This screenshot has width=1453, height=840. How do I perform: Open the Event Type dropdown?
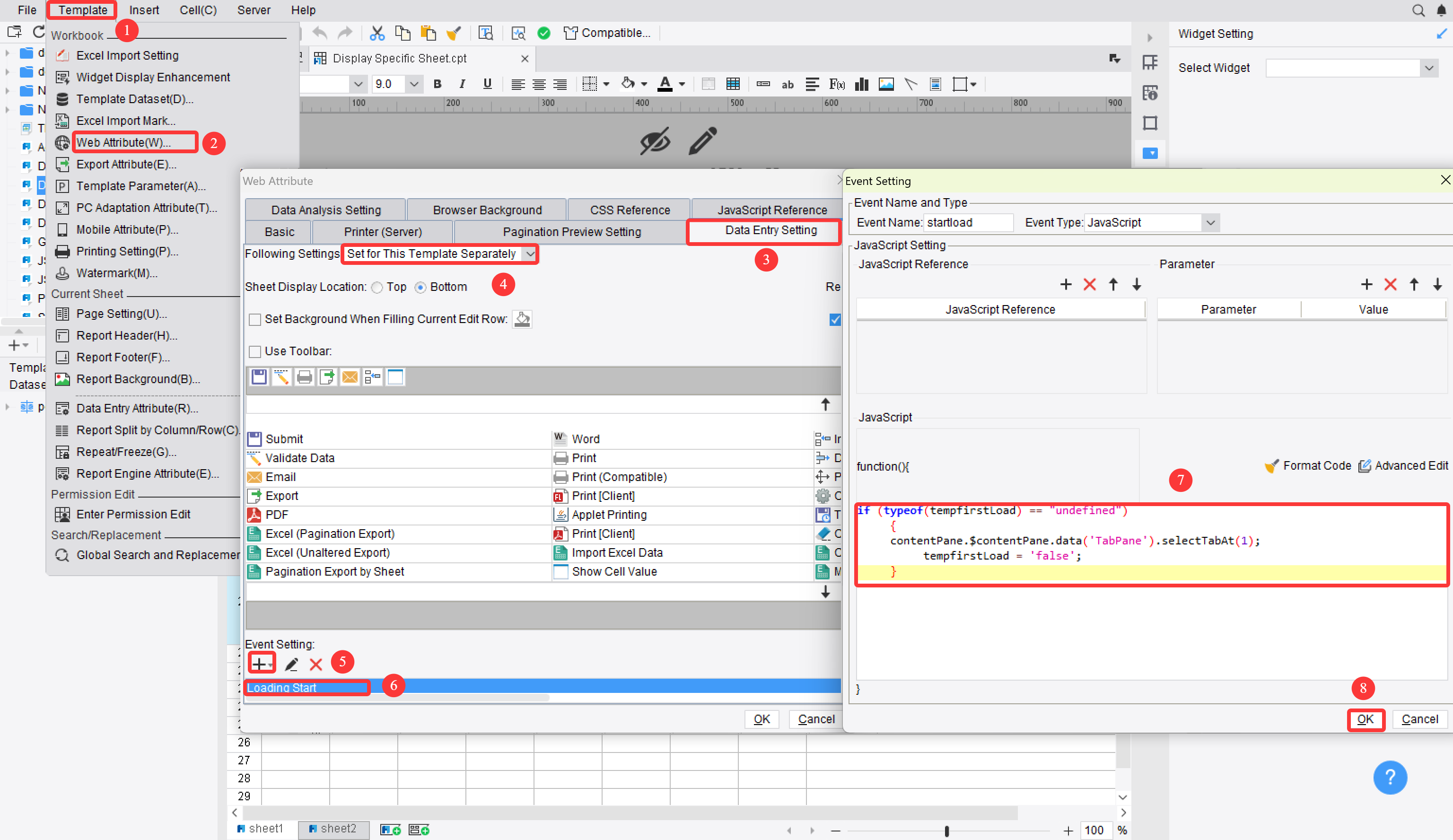(x=1211, y=222)
